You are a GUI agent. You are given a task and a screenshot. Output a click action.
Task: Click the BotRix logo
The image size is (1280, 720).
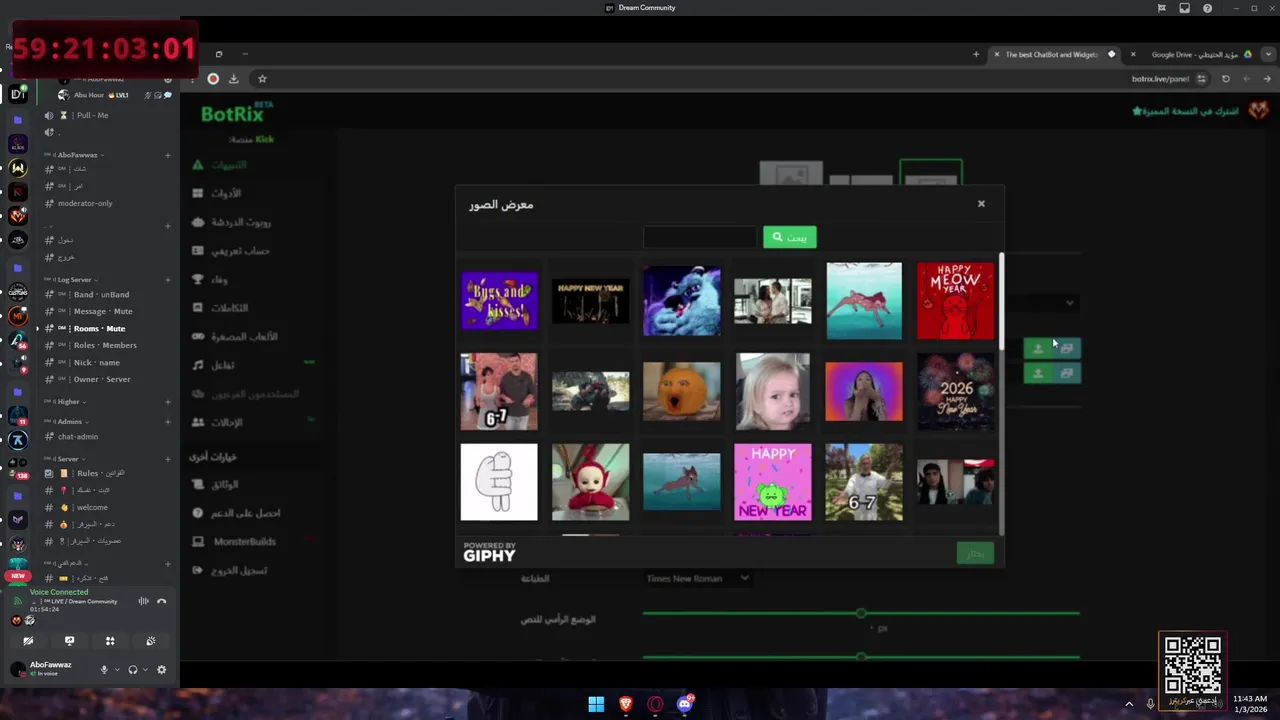click(237, 113)
